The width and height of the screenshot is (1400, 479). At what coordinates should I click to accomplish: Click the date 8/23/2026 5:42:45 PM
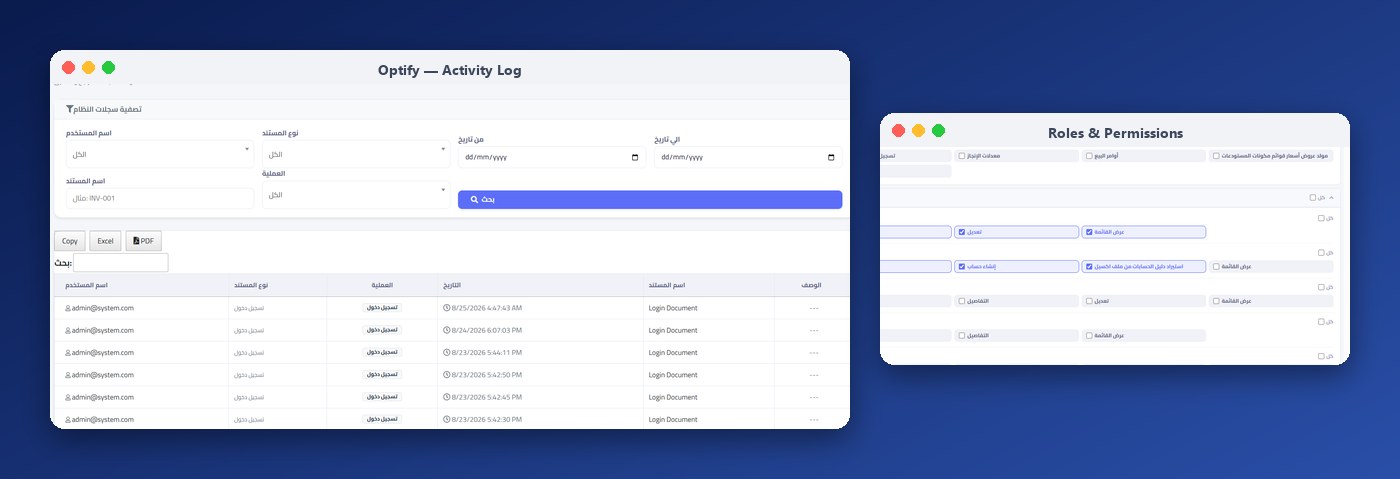pos(486,397)
